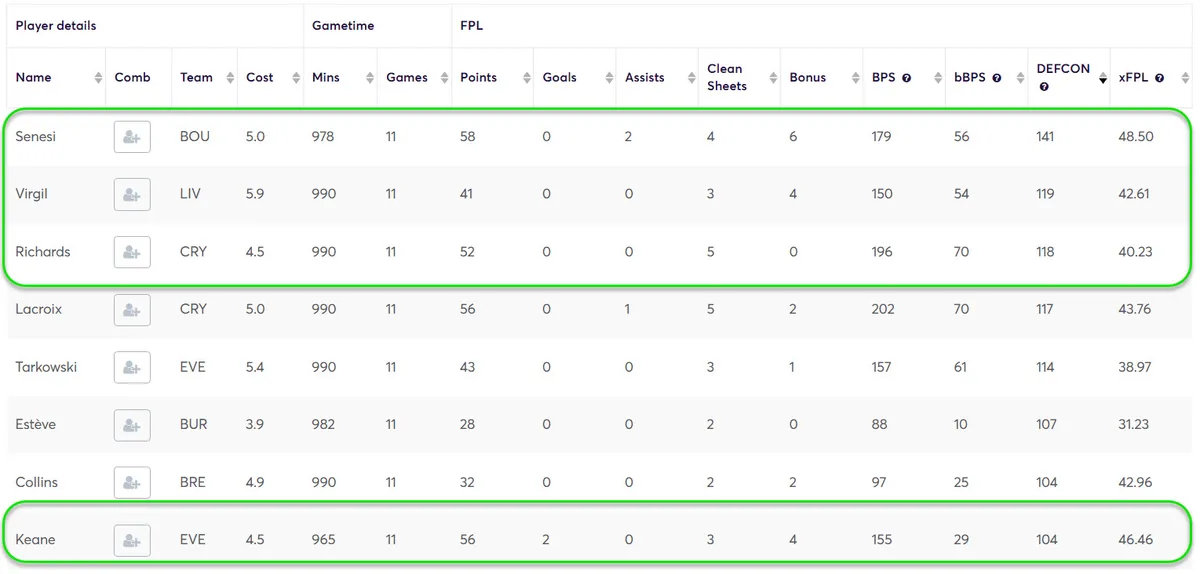Add Lacroix to comparison
Image resolution: width=1200 pixels, height=574 pixels.
(x=132, y=310)
